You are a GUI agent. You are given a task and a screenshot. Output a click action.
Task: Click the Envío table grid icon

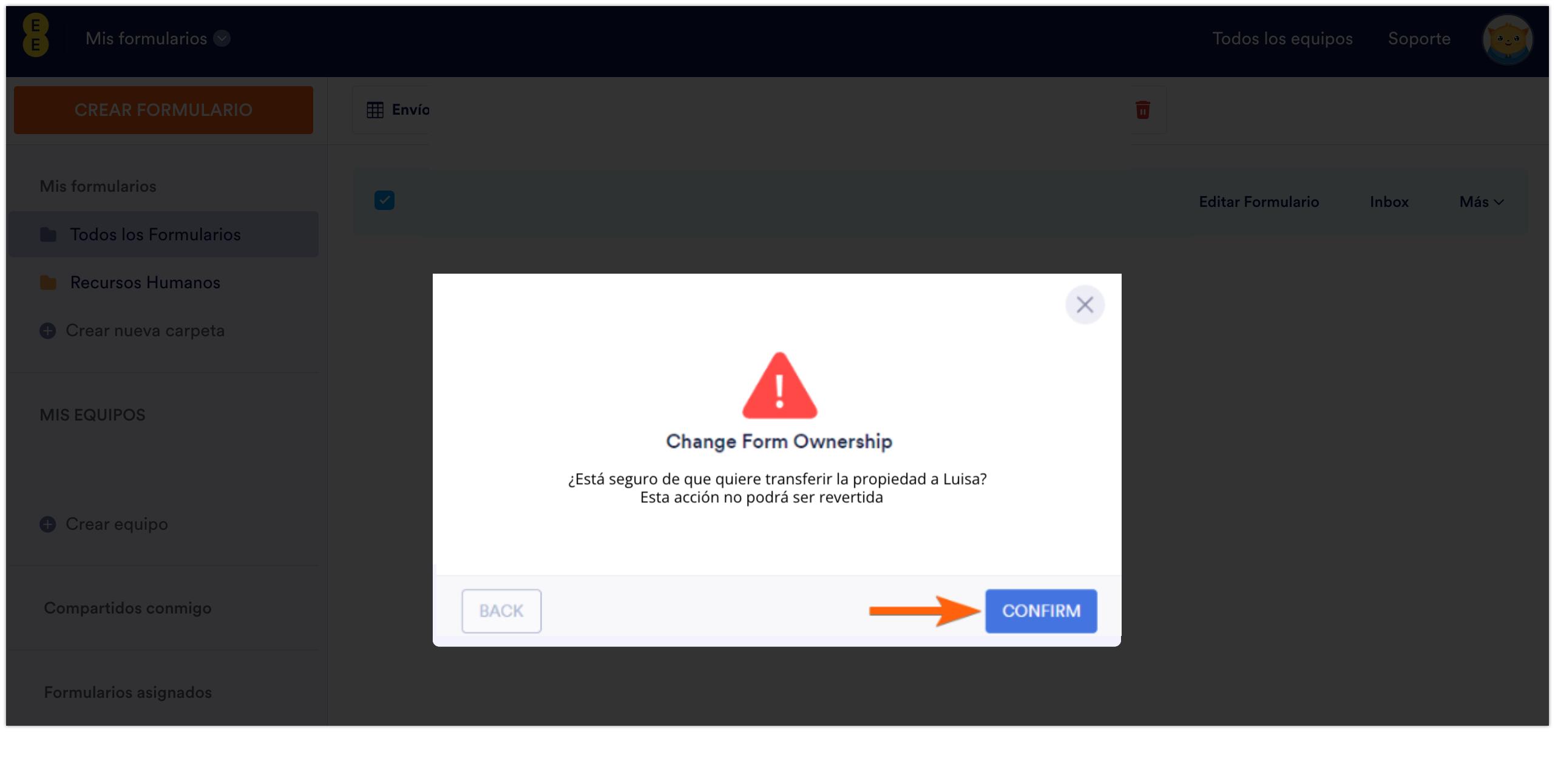pyautogui.click(x=375, y=110)
